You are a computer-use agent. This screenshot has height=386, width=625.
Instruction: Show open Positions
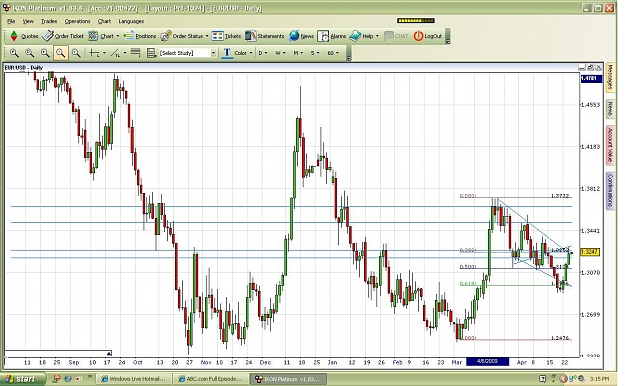(x=140, y=36)
